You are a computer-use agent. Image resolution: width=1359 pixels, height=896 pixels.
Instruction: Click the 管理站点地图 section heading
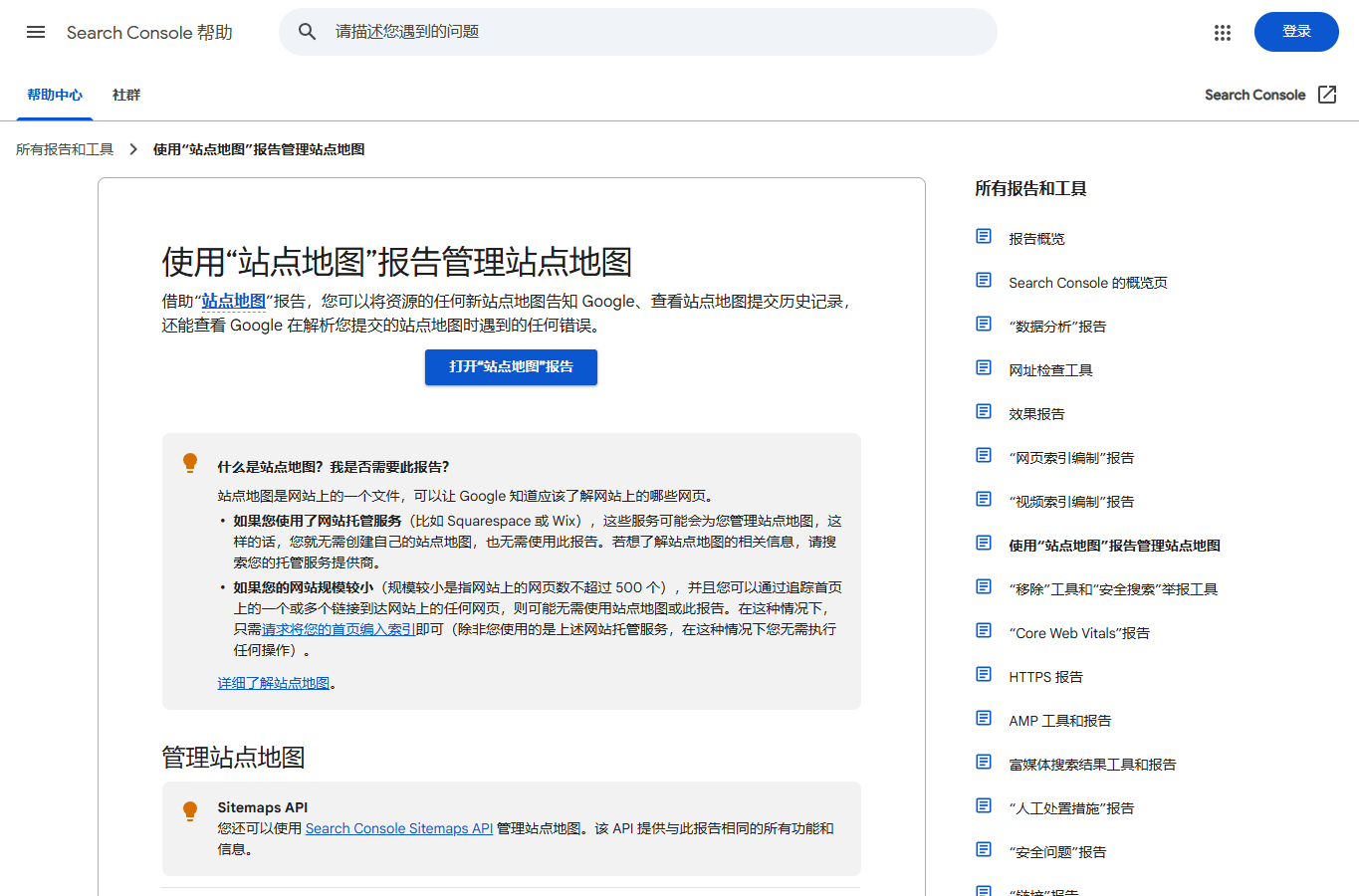[233, 758]
